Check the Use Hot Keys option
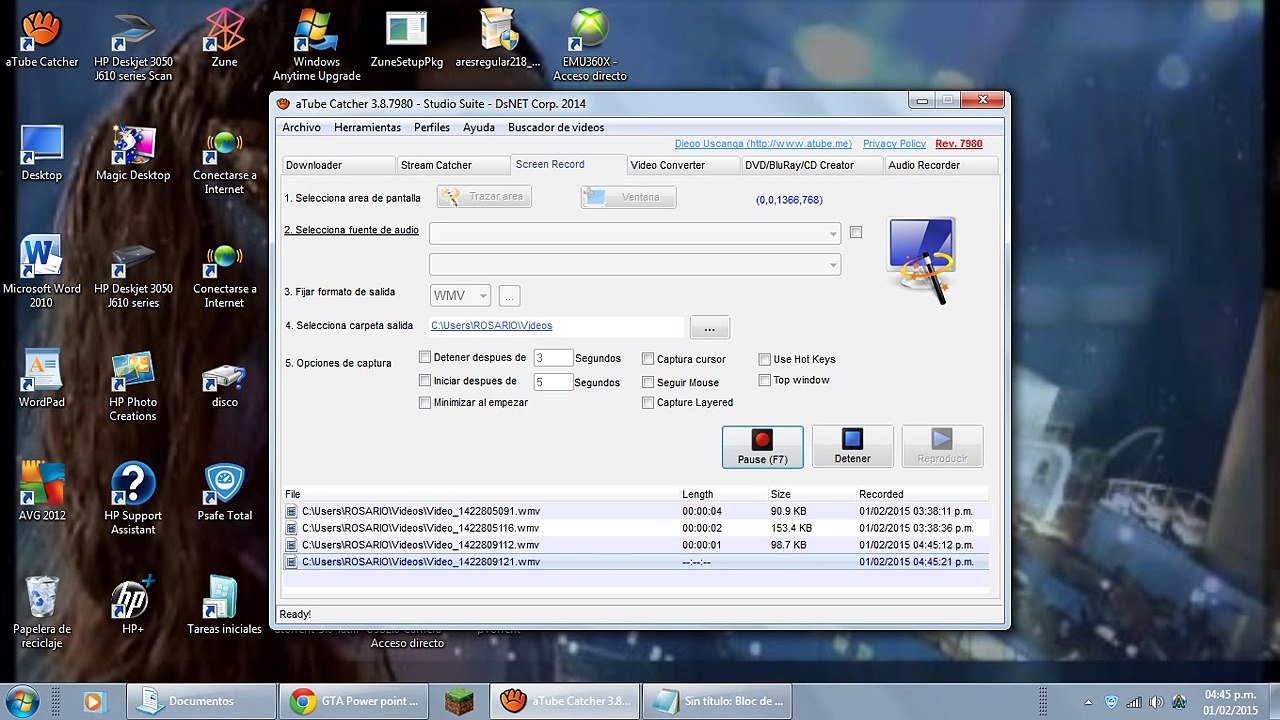This screenshot has height=720, width=1280. click(765, 359)
